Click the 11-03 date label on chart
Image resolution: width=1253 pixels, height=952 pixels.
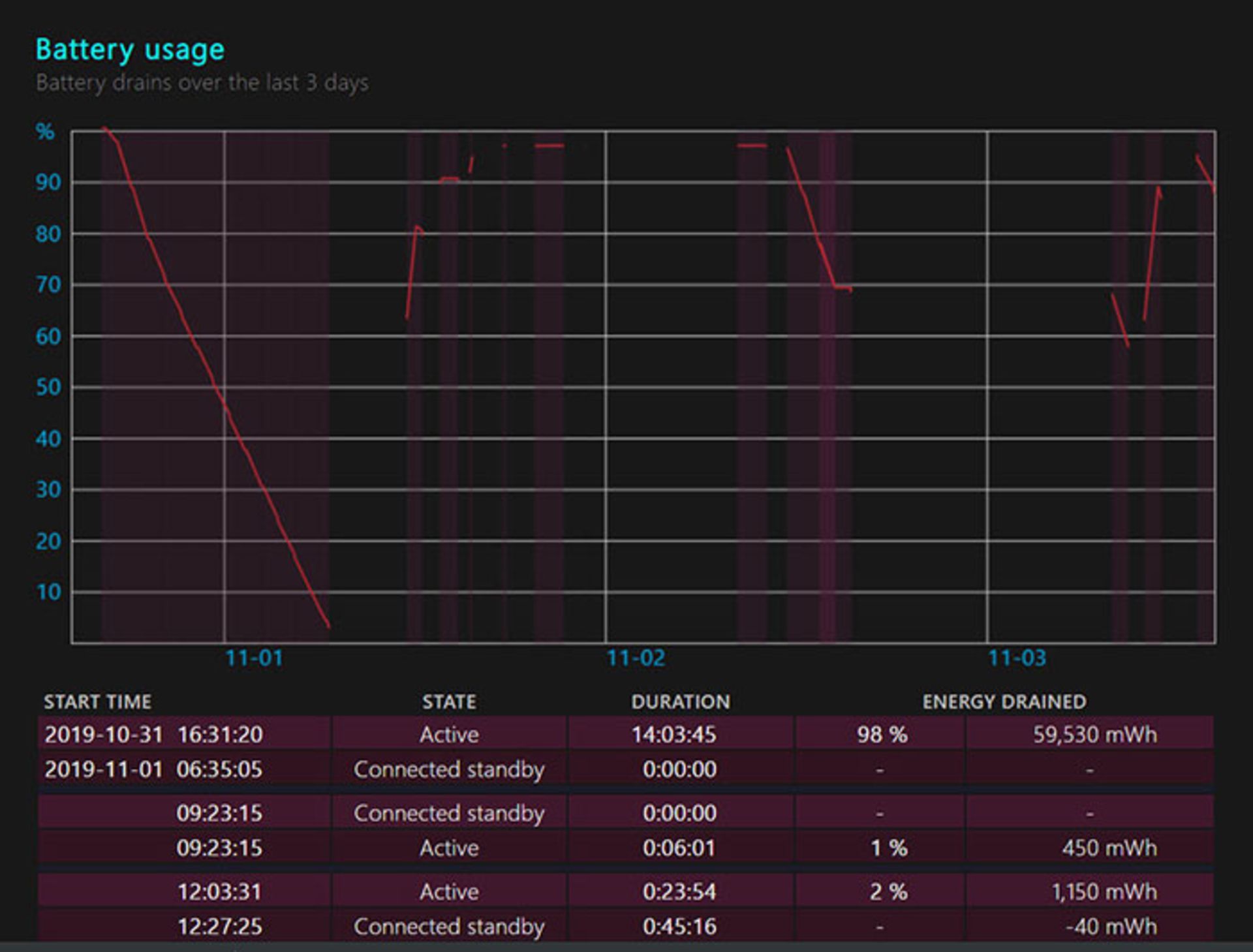(x=1016, y=658)
